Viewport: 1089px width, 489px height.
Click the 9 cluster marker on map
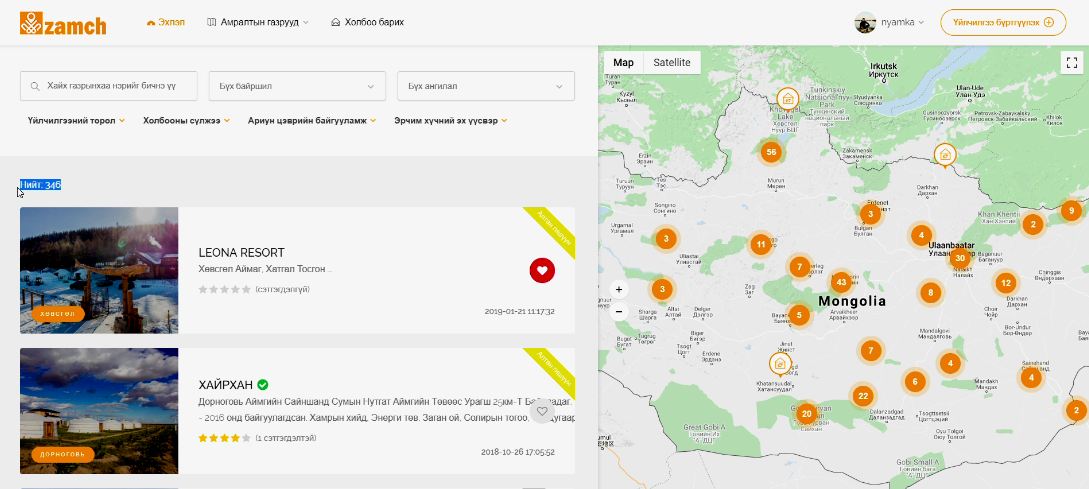pyautogui.click(x=1072, y=210)
